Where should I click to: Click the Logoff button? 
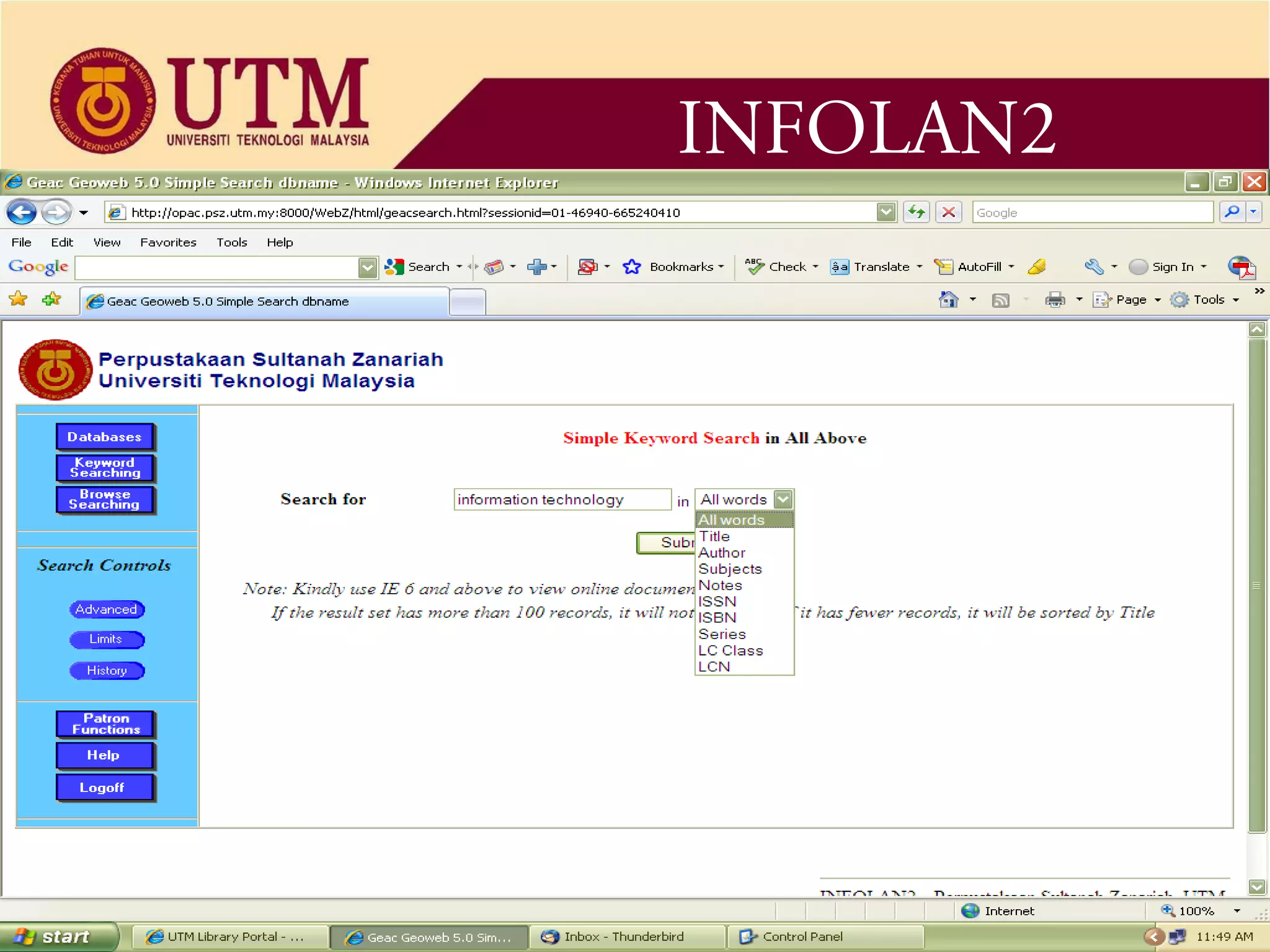[105, 788]
